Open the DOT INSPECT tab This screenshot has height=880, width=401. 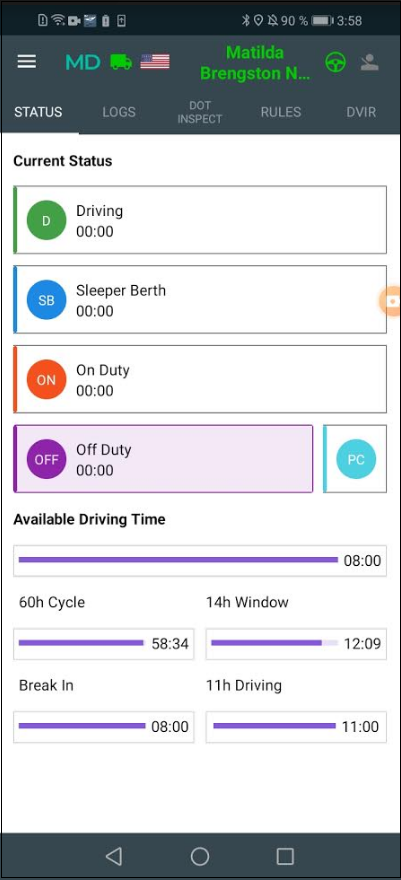tap(200, 112)
